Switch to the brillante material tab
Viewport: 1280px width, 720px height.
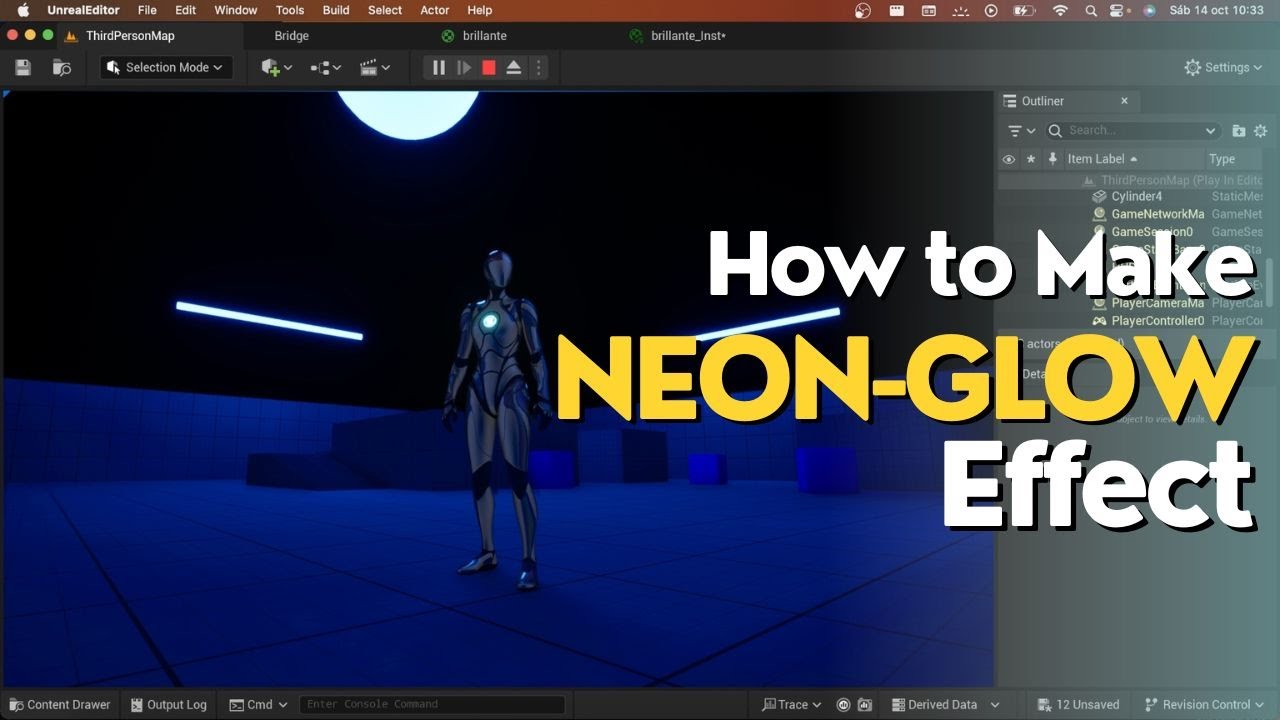point(475,36)
